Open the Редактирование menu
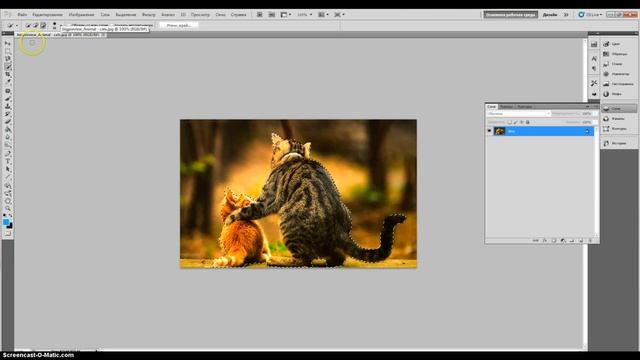 47,15
